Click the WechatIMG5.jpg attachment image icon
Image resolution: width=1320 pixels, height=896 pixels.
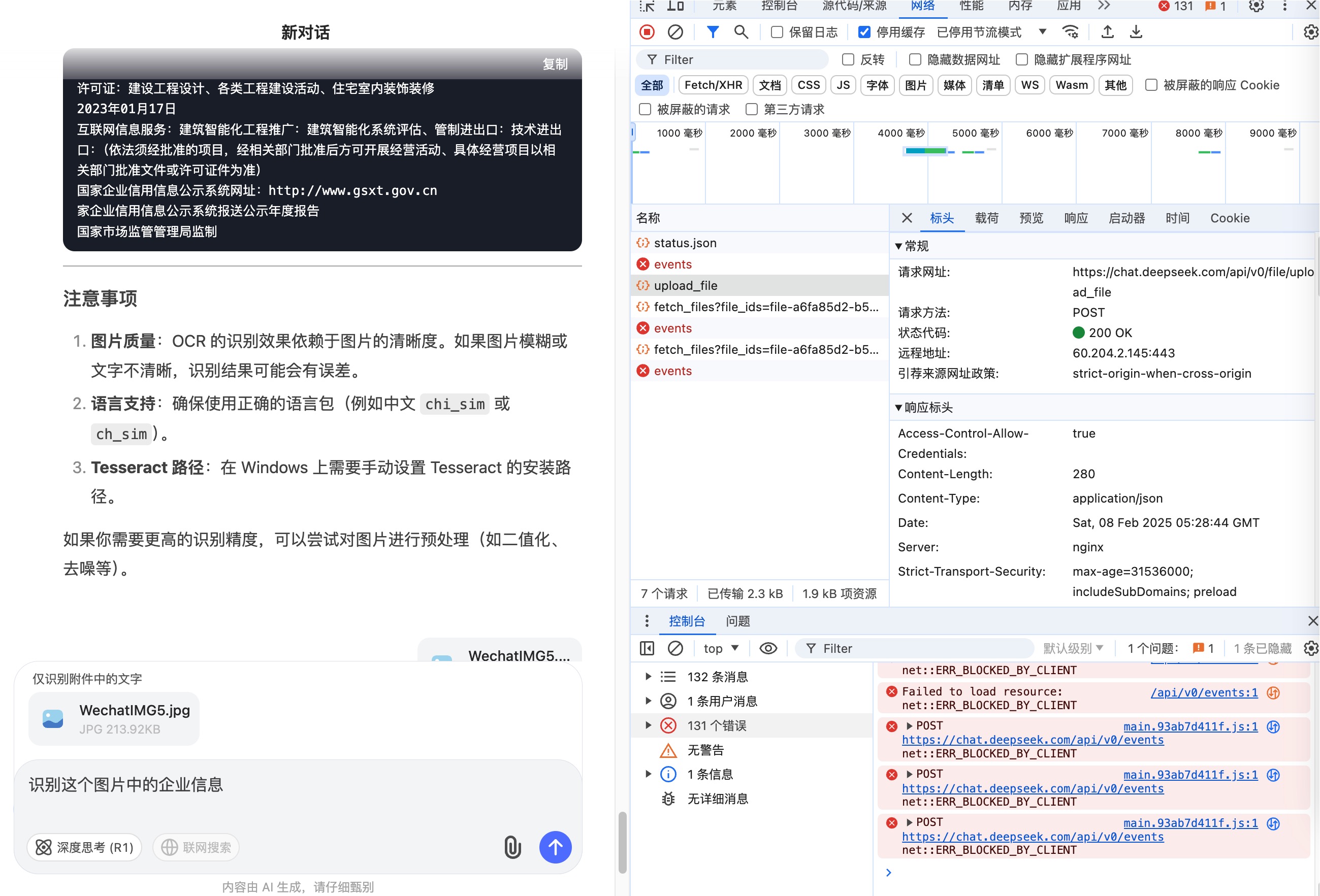(53, 719)
